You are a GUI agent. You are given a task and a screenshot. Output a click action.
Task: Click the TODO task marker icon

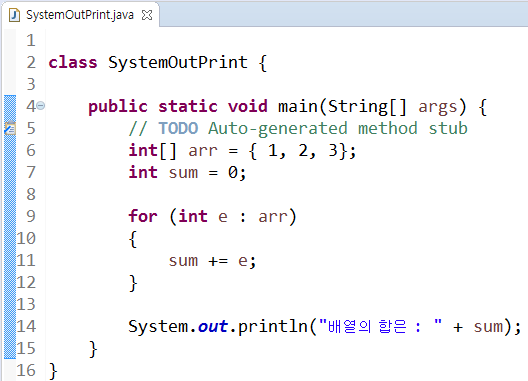[10, 128]
